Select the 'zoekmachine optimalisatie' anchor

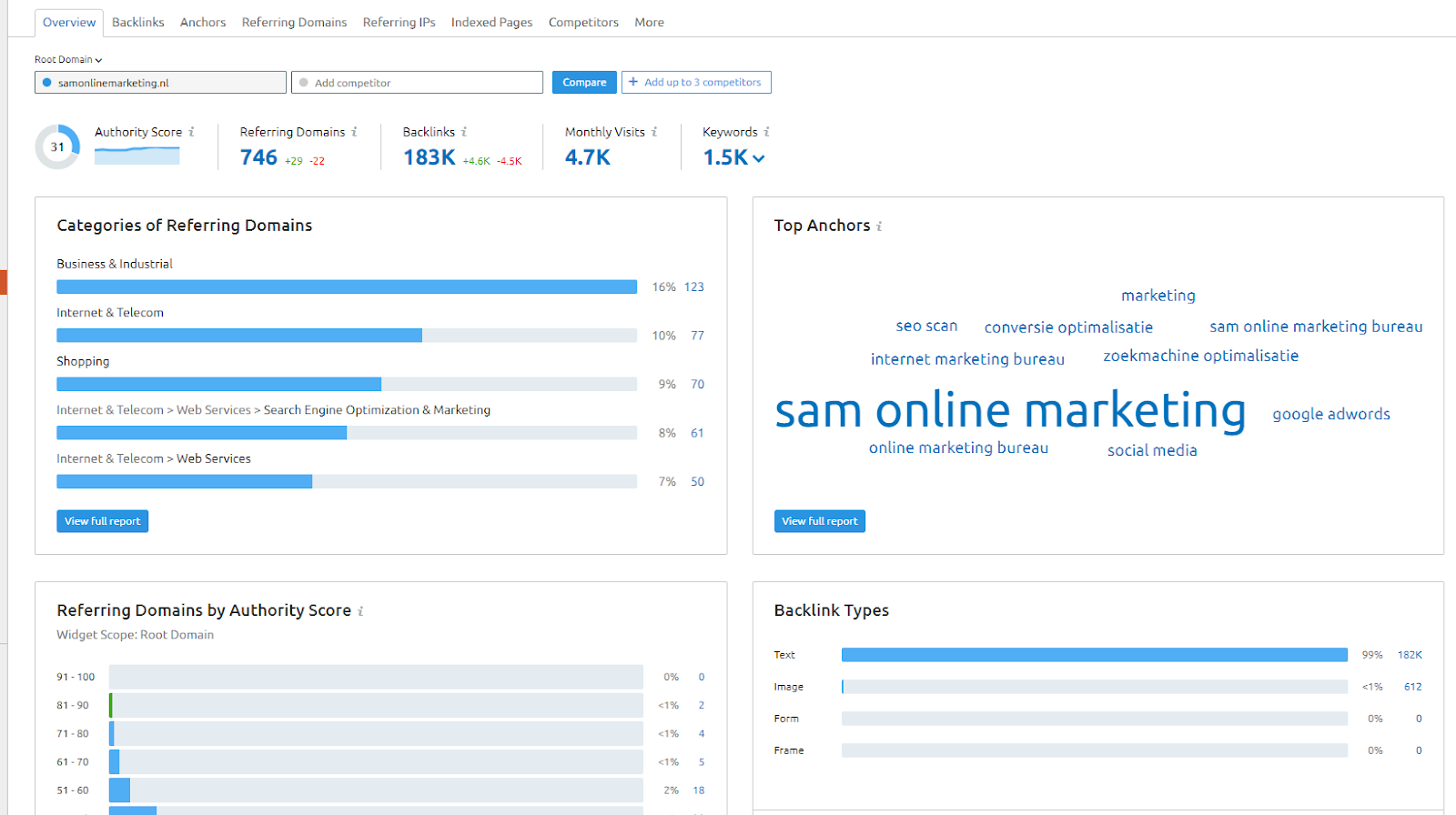coord(1201,356)
